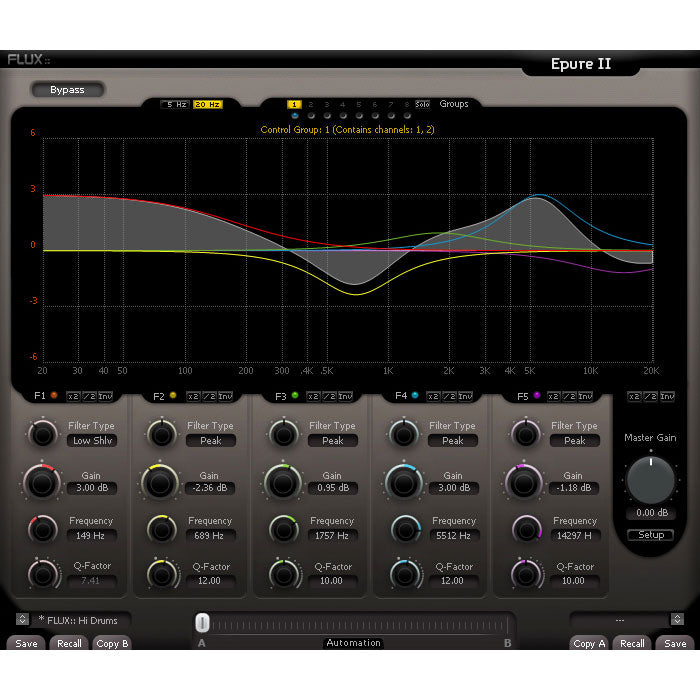Open F3 Filter Type Peak dropdown
The height and width of the screenshot is (700, 700).
[x=333, y=441]
